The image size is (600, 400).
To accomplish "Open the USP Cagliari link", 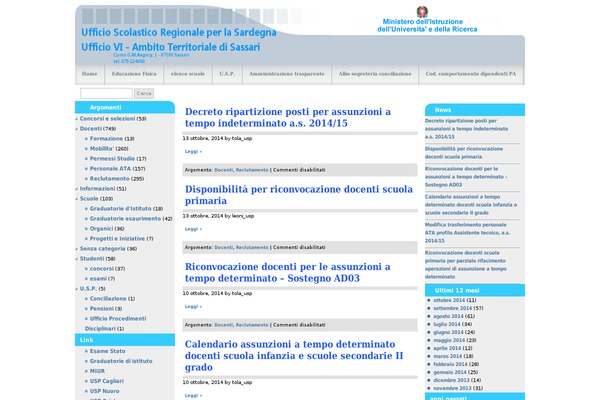I will (x=107, y=381).
